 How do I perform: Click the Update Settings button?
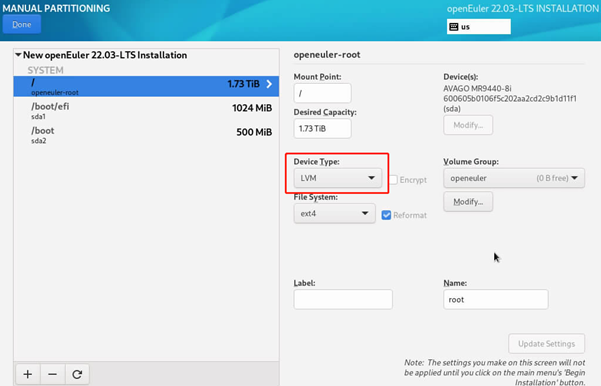[547, 343]
